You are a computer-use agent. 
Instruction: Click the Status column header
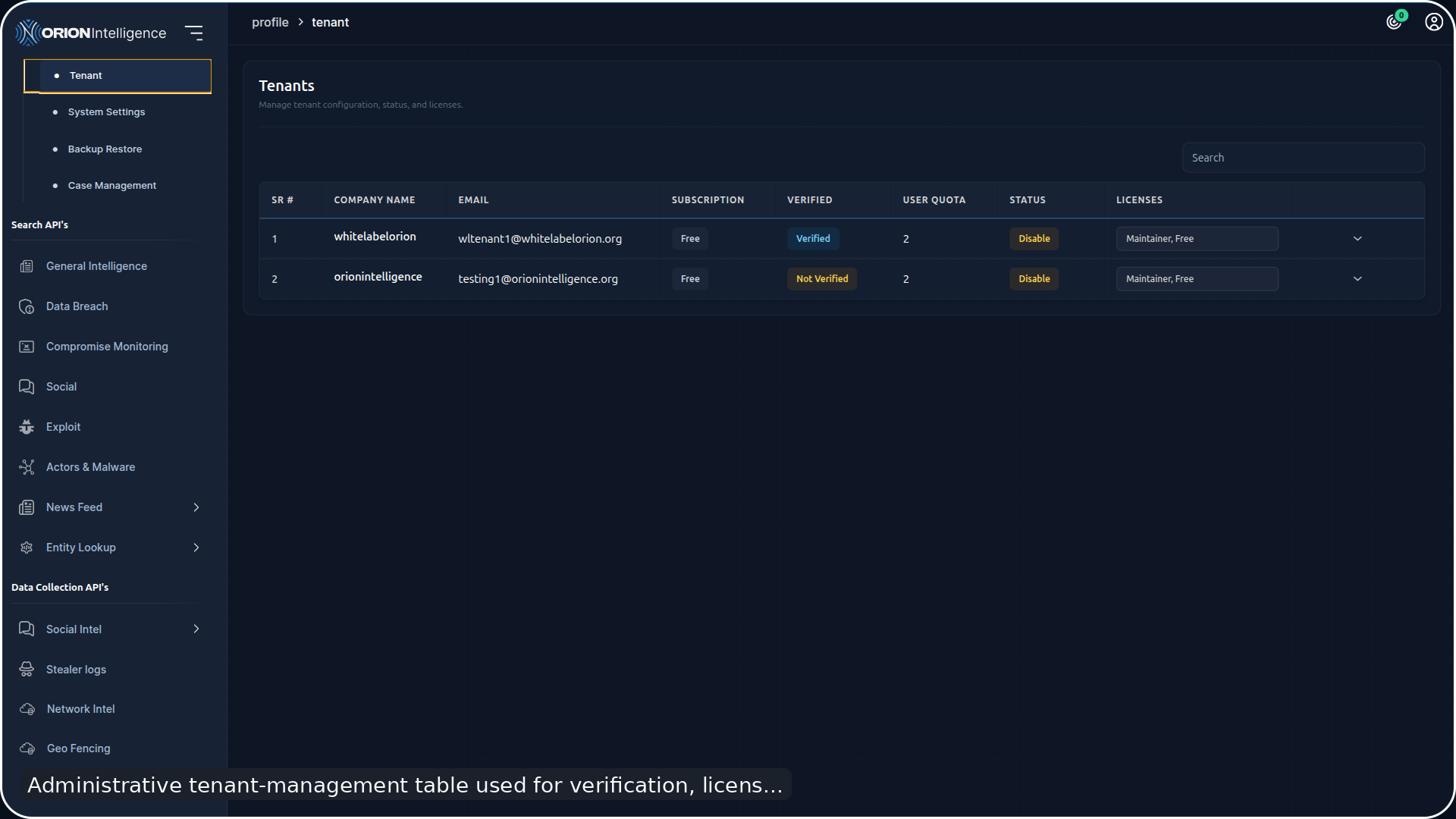click(x=1027, y=200)
